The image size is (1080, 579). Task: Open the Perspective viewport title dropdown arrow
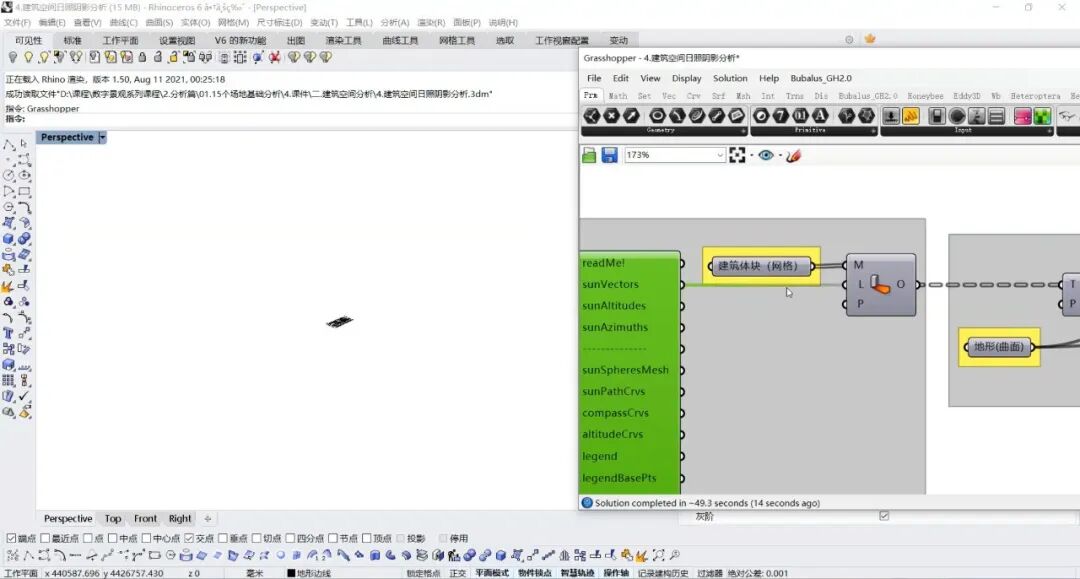coord(102,138)
